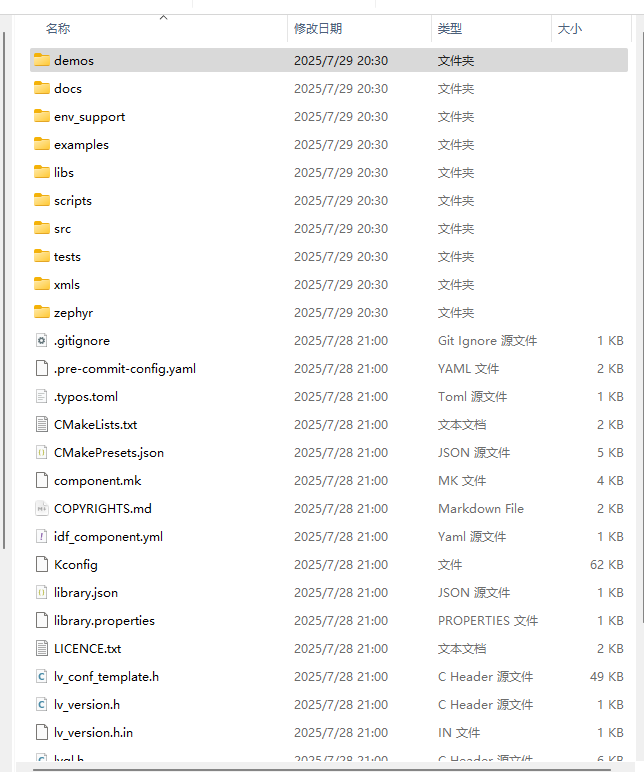The width and height of the screenshot is (644, 772).
Task: Sort by 修改日期 column header
Action: click(x=317, y=29)
